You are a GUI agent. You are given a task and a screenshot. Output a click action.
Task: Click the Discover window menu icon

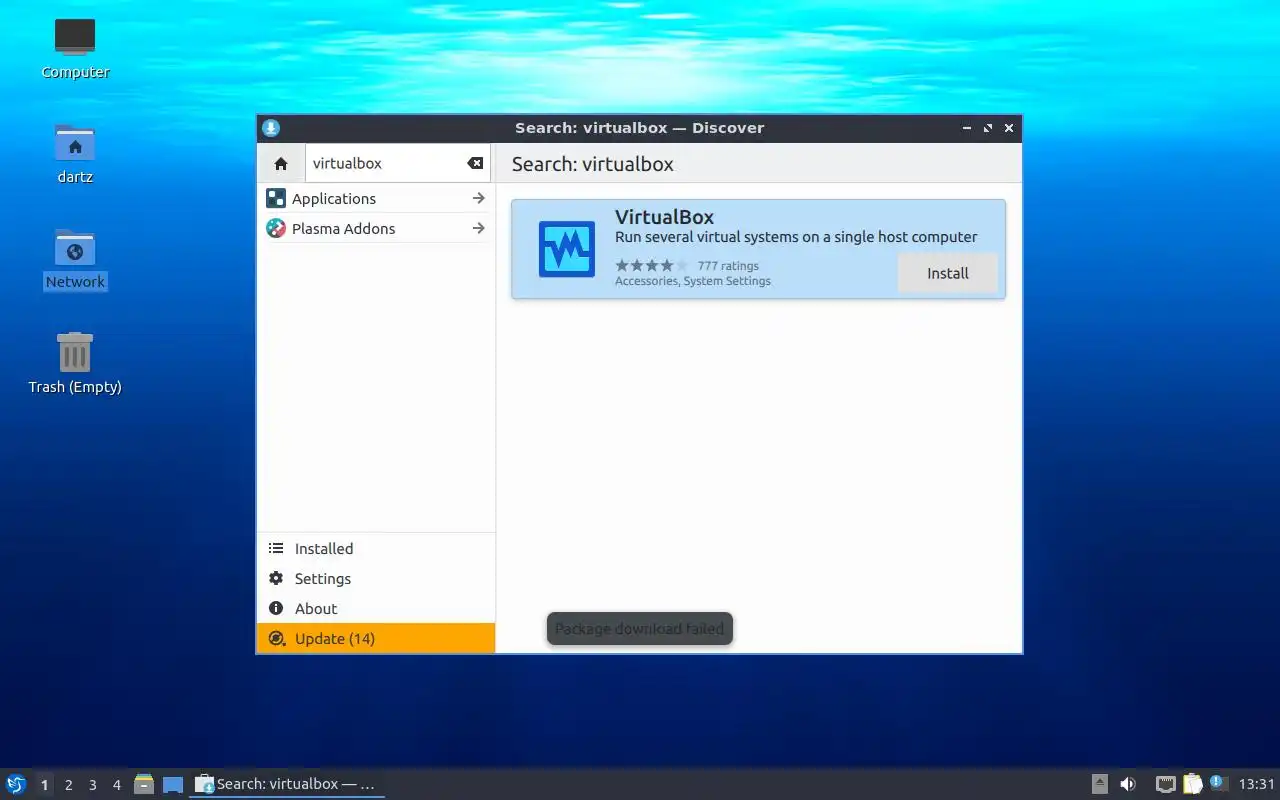click(x=271, y=128)
